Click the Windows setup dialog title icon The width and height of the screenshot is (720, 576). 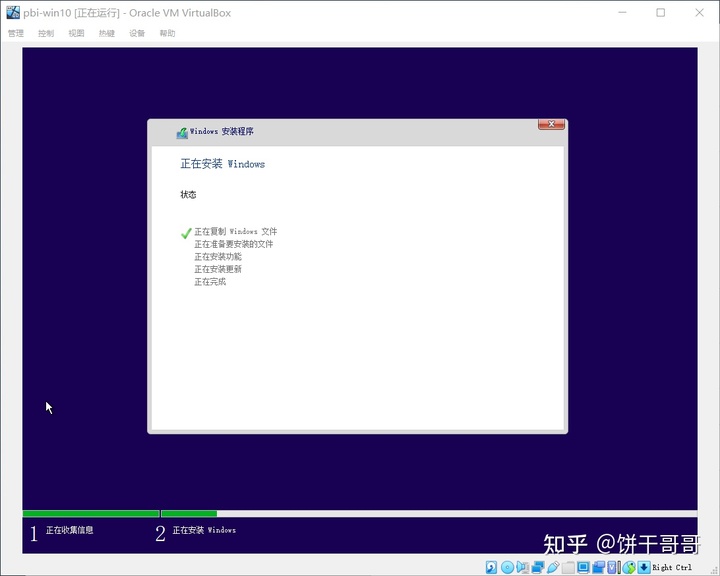tap(182, 133)
